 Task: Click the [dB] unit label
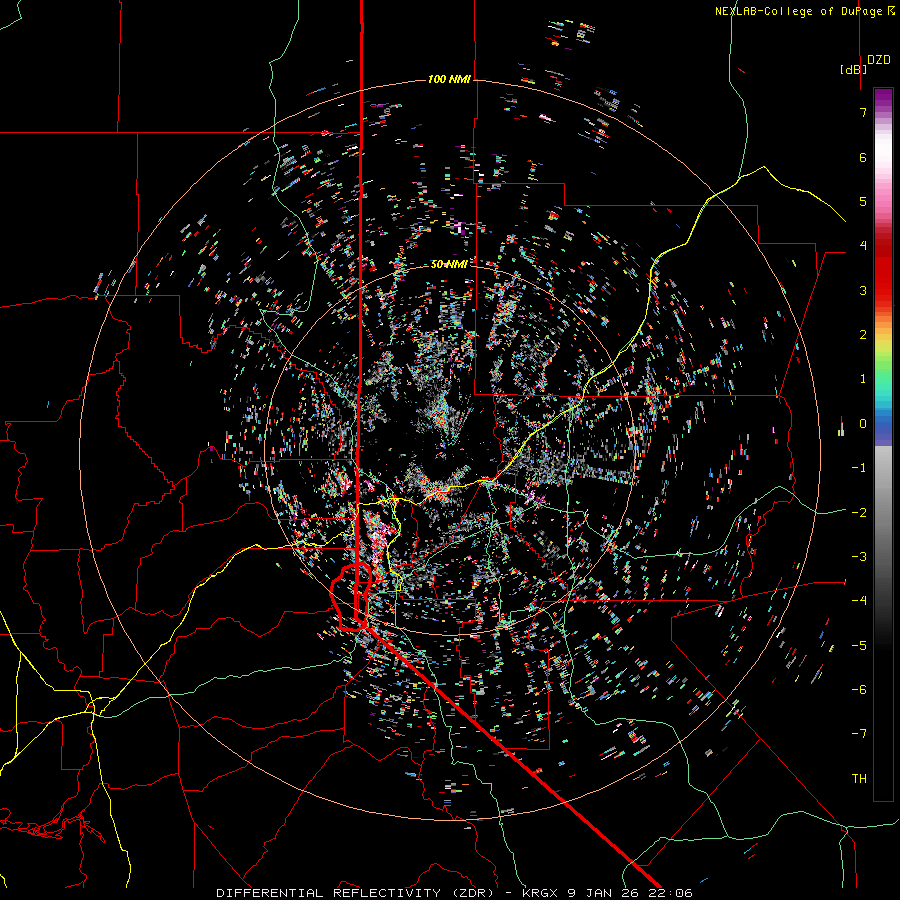854,69
